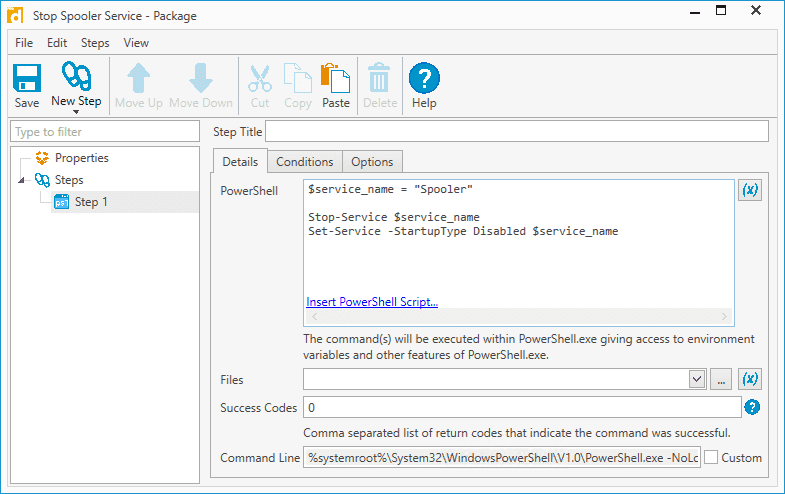Screen dimensions: 785x494
Task: Click the PowerShell step icon next to Step 1
Action: (x=62, y=202)
